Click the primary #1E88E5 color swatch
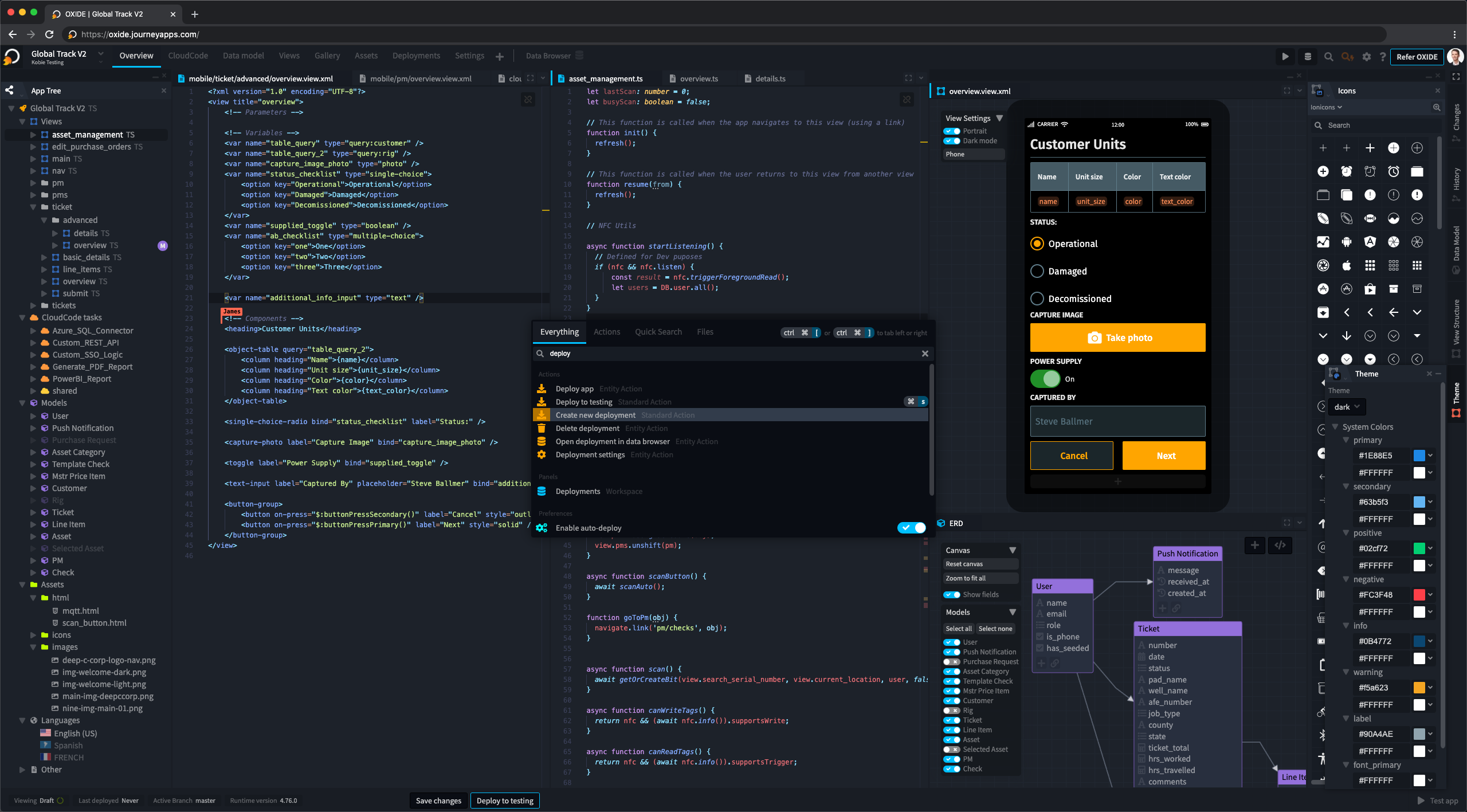 pyautogui.click(x=1419, y=456)
